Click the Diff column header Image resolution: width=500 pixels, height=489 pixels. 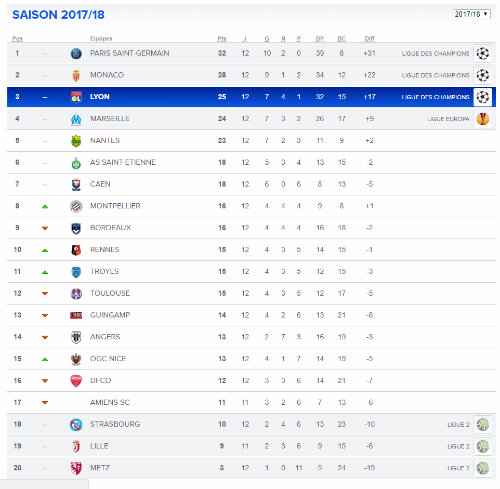tap(369, 39)
